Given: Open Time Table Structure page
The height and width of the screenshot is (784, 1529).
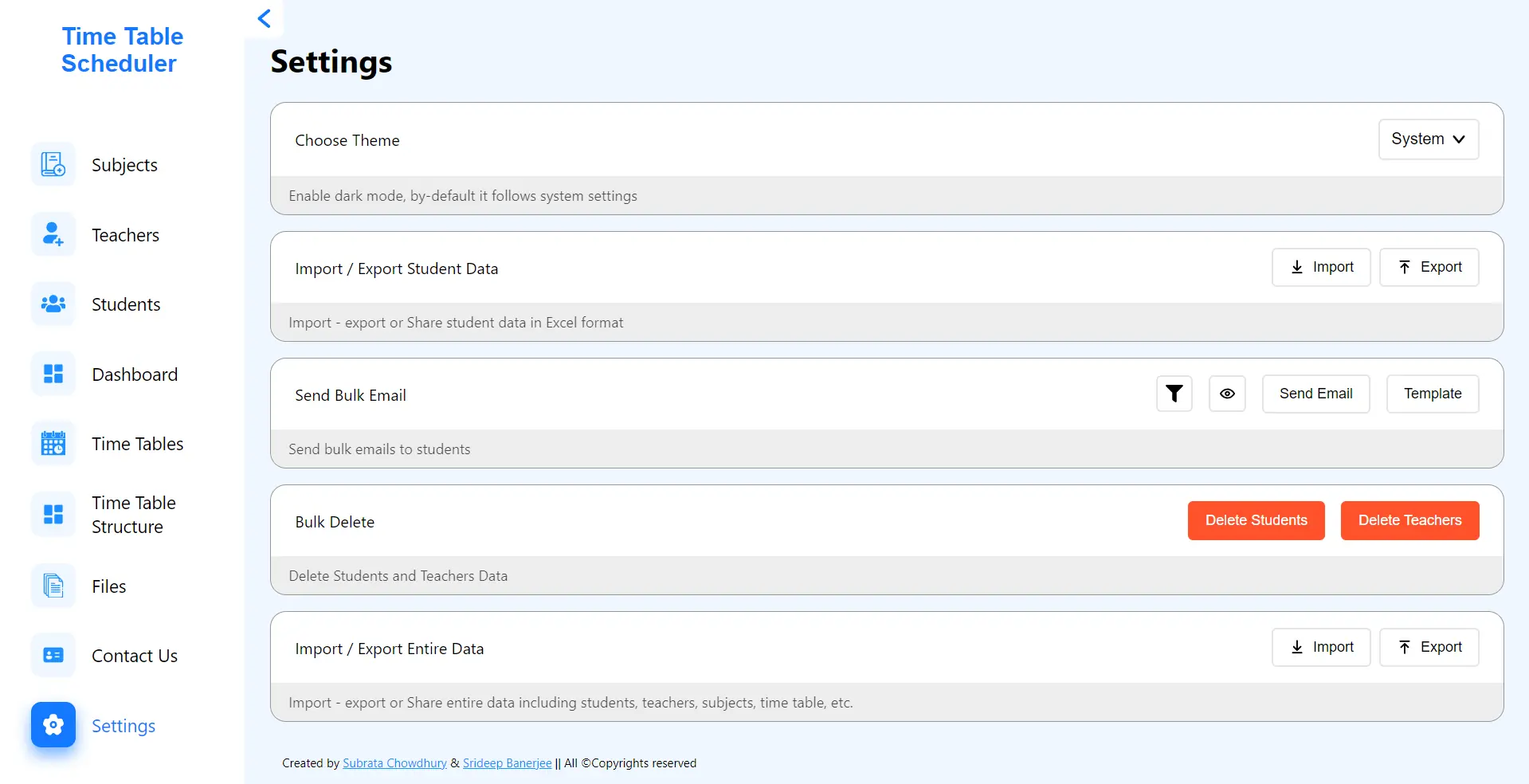Looking at the screenshot, I should click(134, 515).
